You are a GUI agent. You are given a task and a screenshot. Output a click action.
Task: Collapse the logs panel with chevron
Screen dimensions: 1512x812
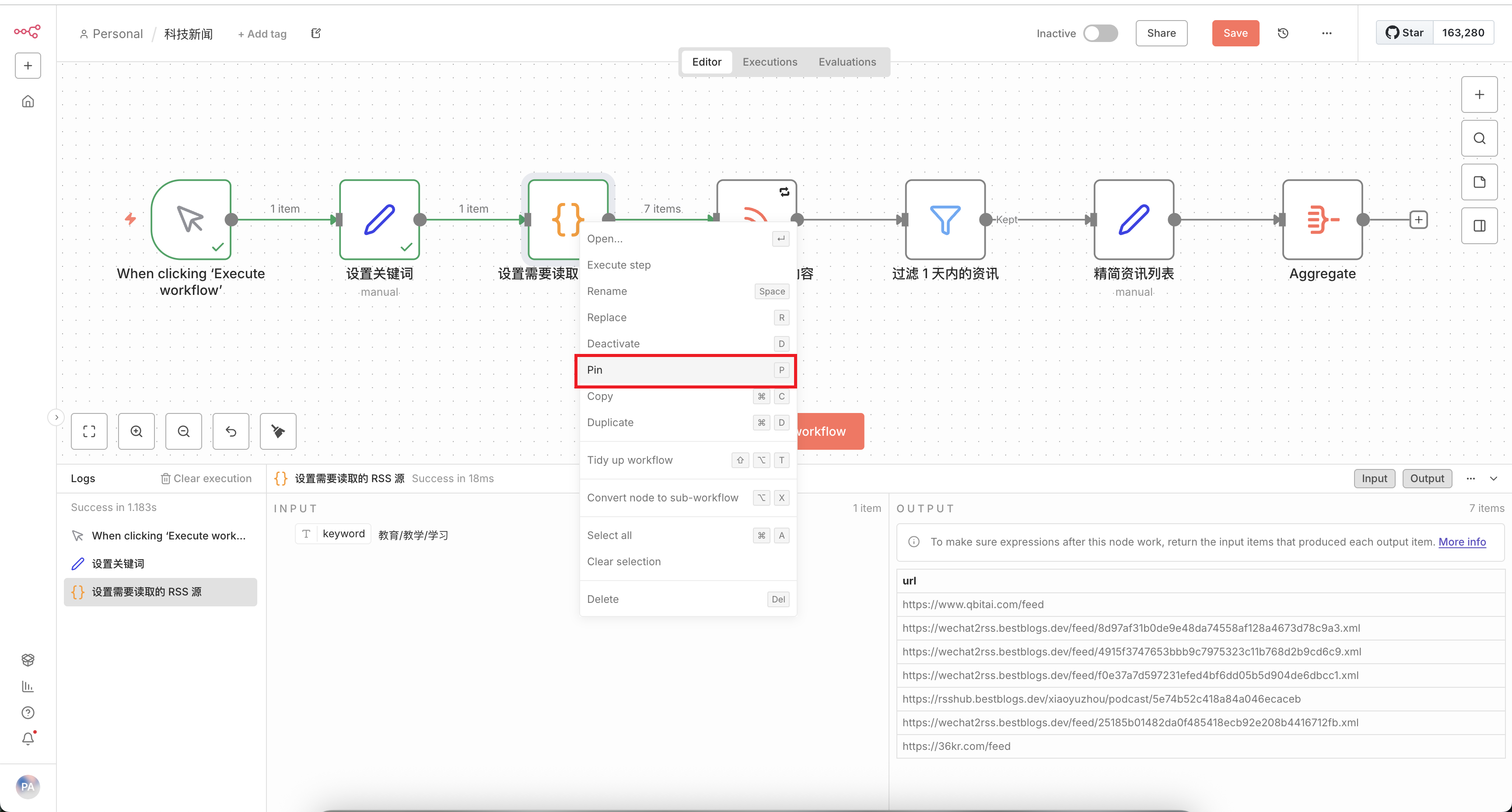point(1494,479)
